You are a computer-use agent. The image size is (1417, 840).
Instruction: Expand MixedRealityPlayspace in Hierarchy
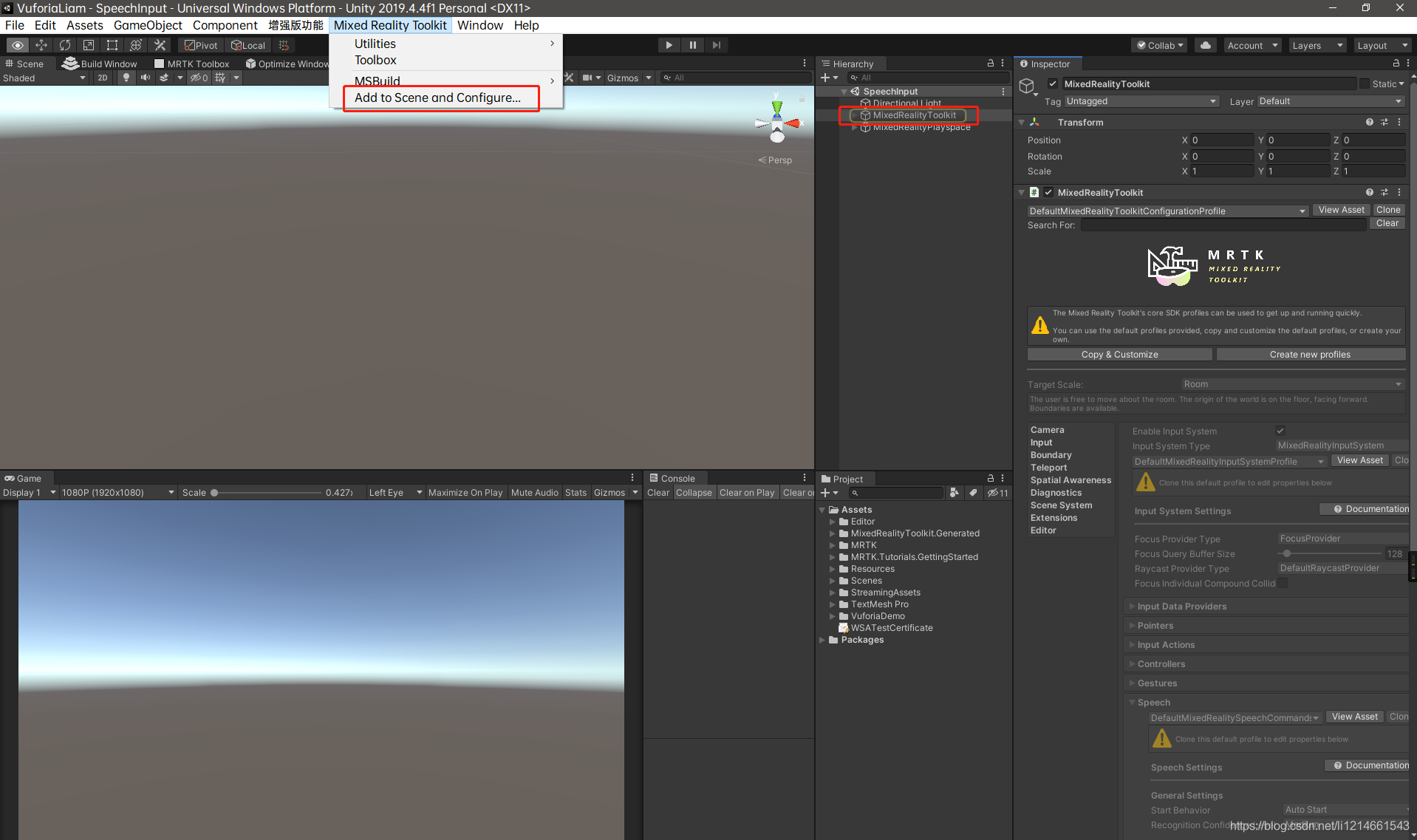click(855, 127)
